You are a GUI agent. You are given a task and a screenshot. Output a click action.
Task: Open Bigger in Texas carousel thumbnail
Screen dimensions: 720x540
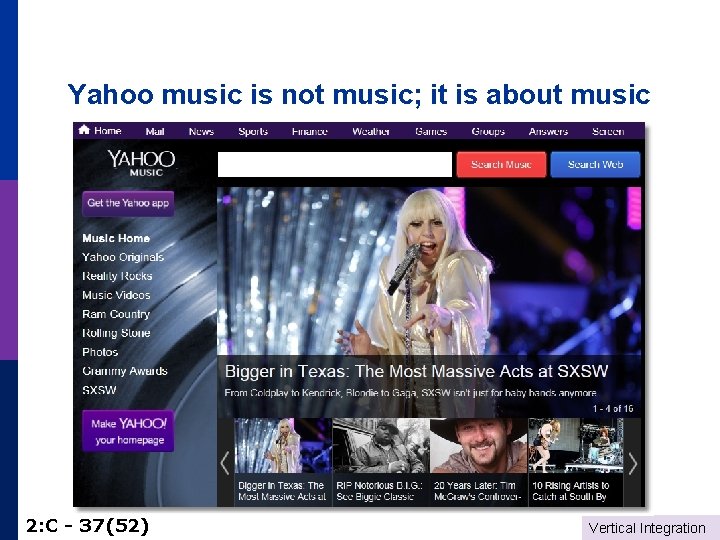click(x=283, y=445)
